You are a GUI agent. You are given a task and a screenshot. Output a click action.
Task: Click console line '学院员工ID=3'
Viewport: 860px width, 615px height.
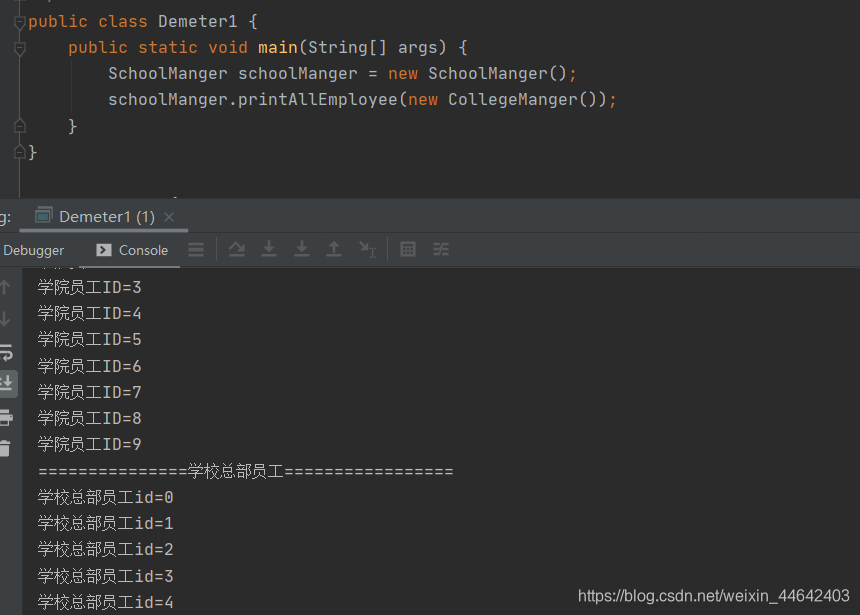pos(89,287)
